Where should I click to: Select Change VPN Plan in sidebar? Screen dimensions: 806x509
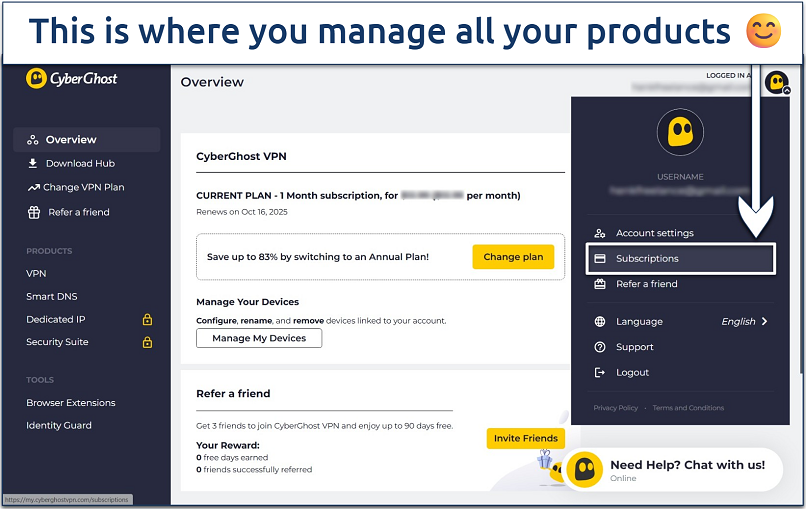pos(84,188)
